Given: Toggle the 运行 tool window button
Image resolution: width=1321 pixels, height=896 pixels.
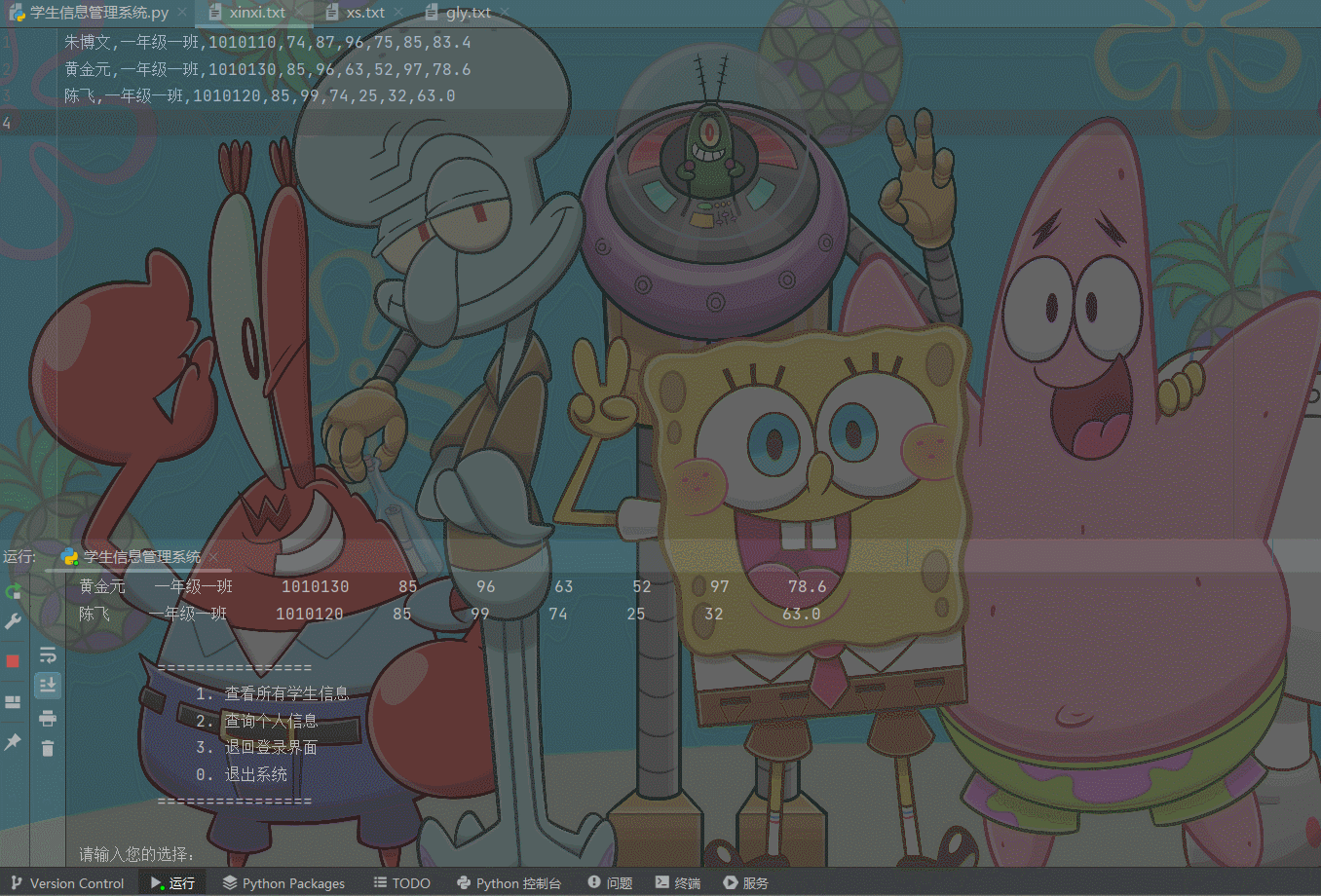Looking at the screenshot, I should [172, 883].
